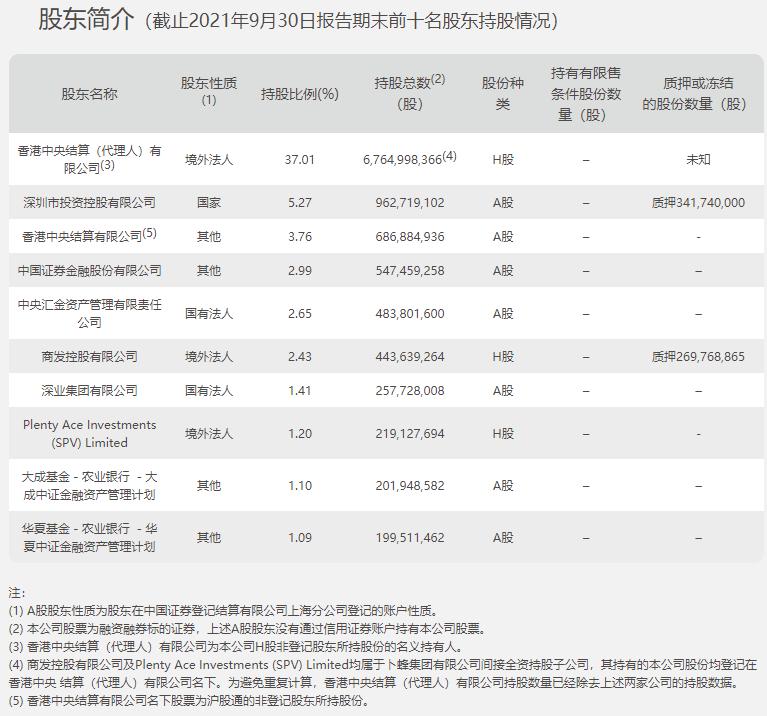Click the 2.99 percentage cell
The width and height of the screenshot is (767, 716).
coord(299,270)
